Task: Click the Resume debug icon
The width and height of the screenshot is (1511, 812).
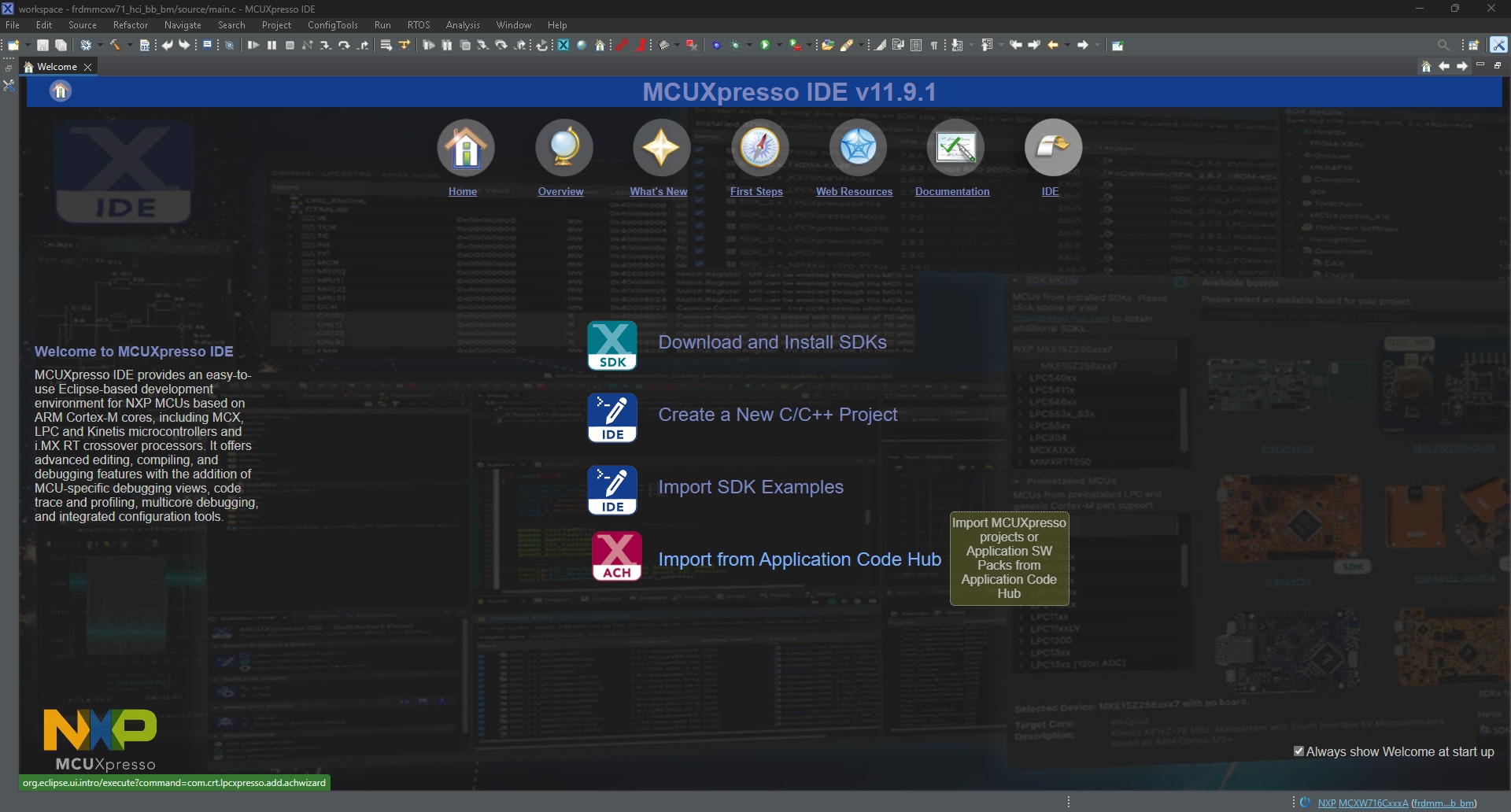Action: tap(253, 45)
